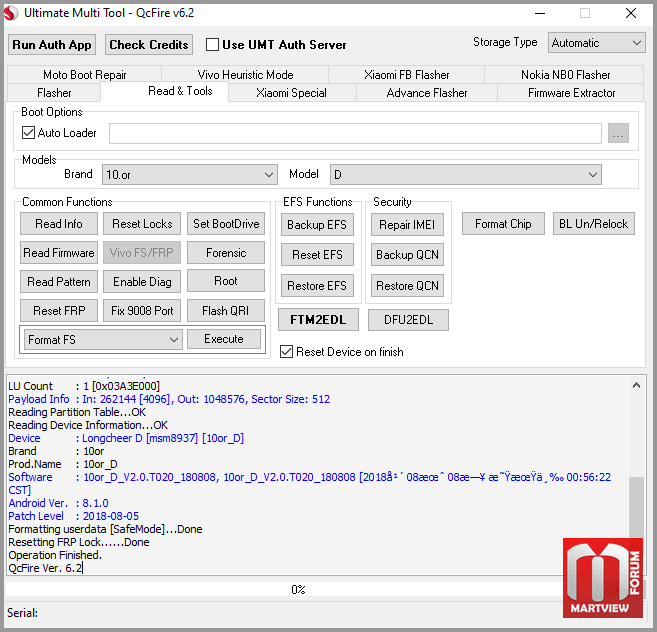This screenshot has height=632, width=657.
Task: Click the Auto Loader path input field
Action: (x=355, y=133)
